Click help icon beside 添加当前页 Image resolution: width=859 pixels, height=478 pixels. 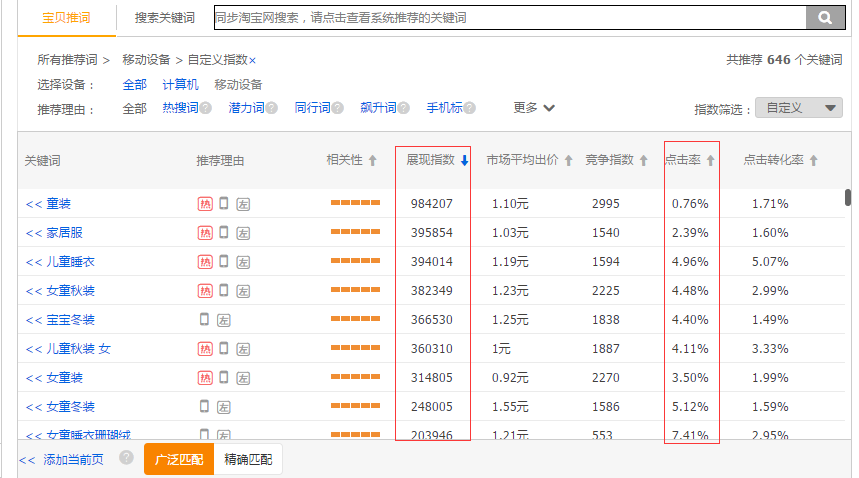coord(126,458)
